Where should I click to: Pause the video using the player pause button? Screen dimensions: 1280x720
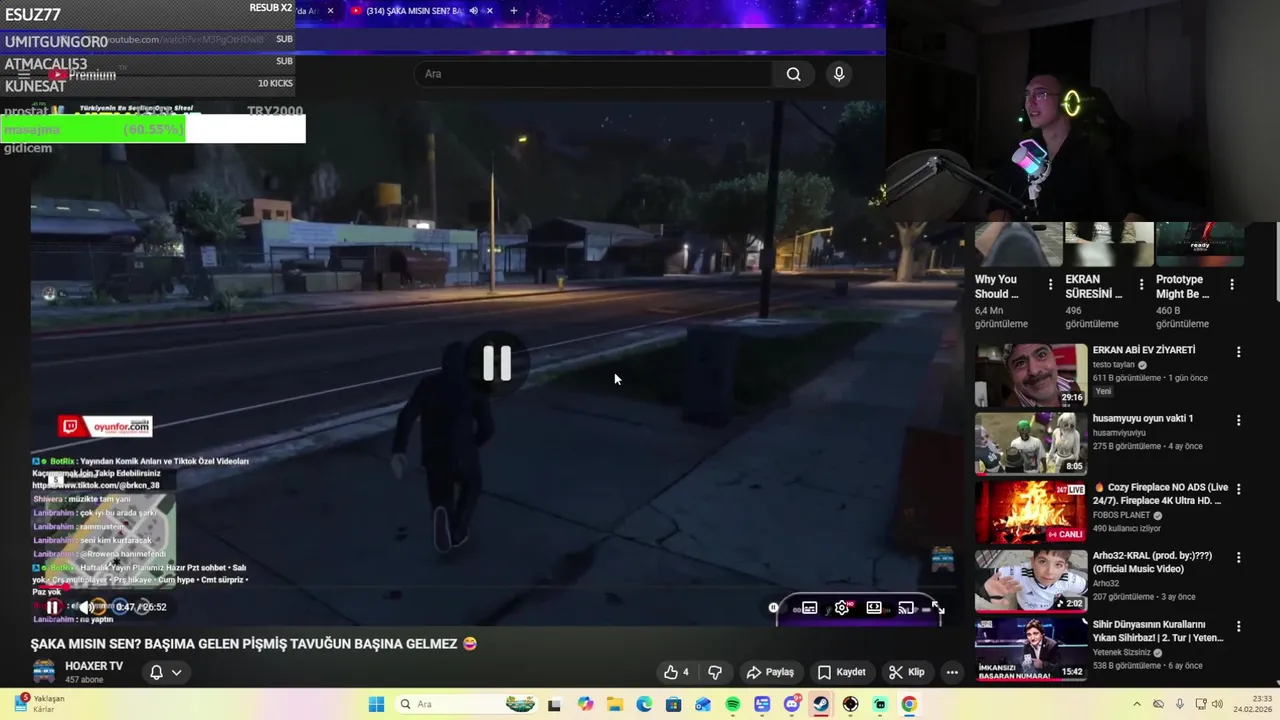click(52, 607)
